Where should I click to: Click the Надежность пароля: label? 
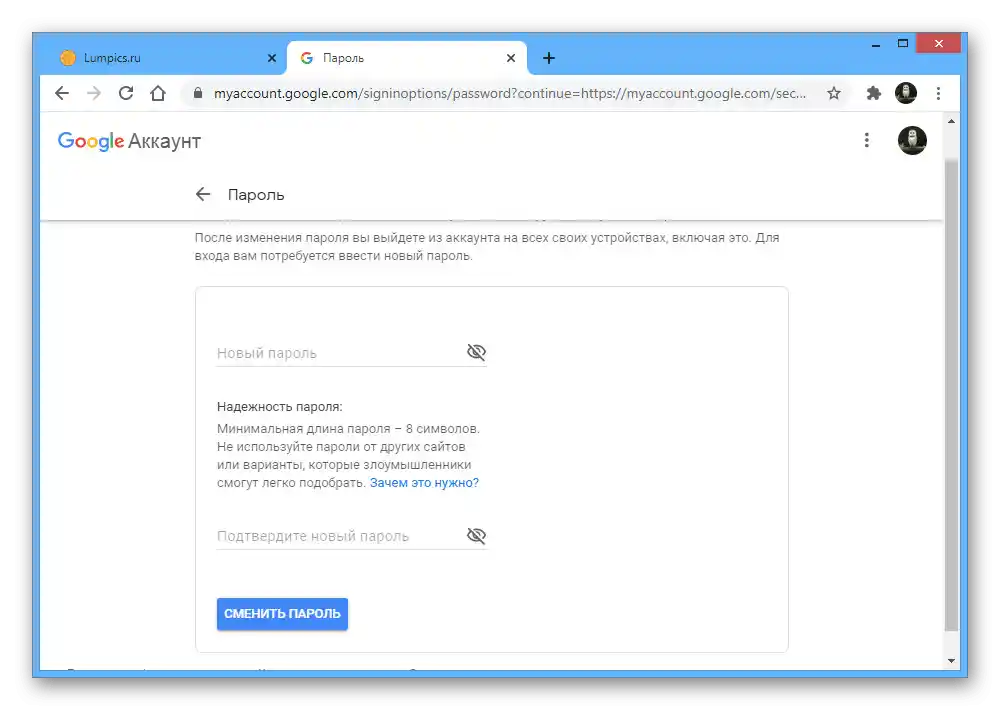coord(279,406)
